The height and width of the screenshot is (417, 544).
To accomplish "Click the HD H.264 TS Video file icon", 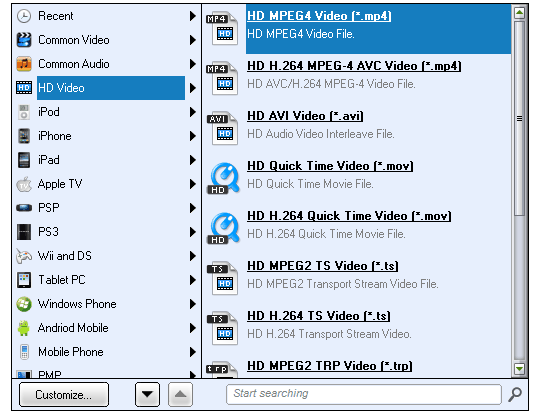I will click(x=222, y=329).
